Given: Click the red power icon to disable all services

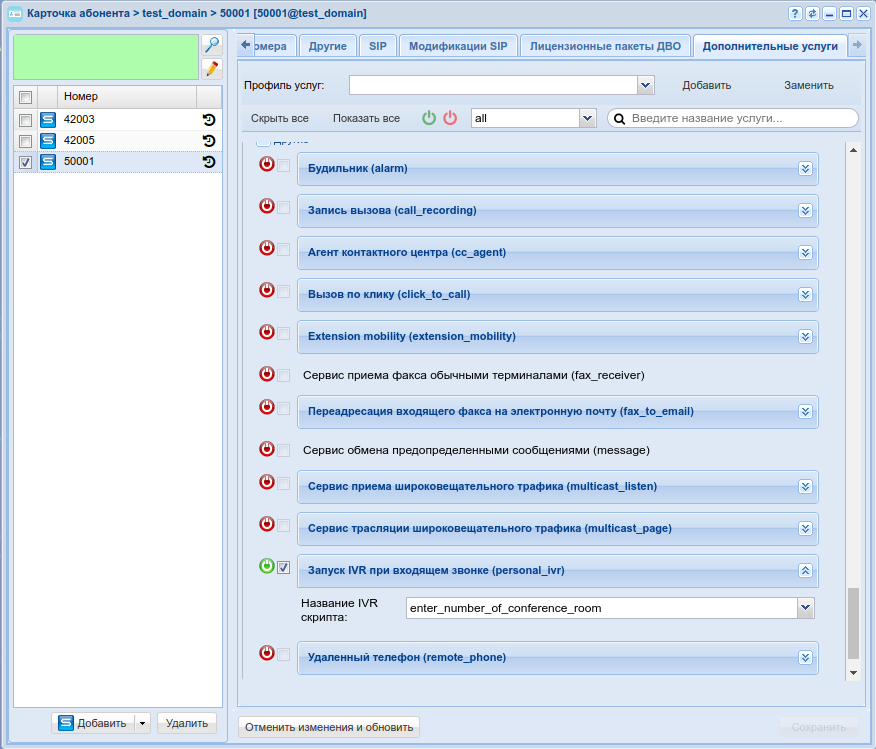Looking at the screenshot, I should click(450, 118).
